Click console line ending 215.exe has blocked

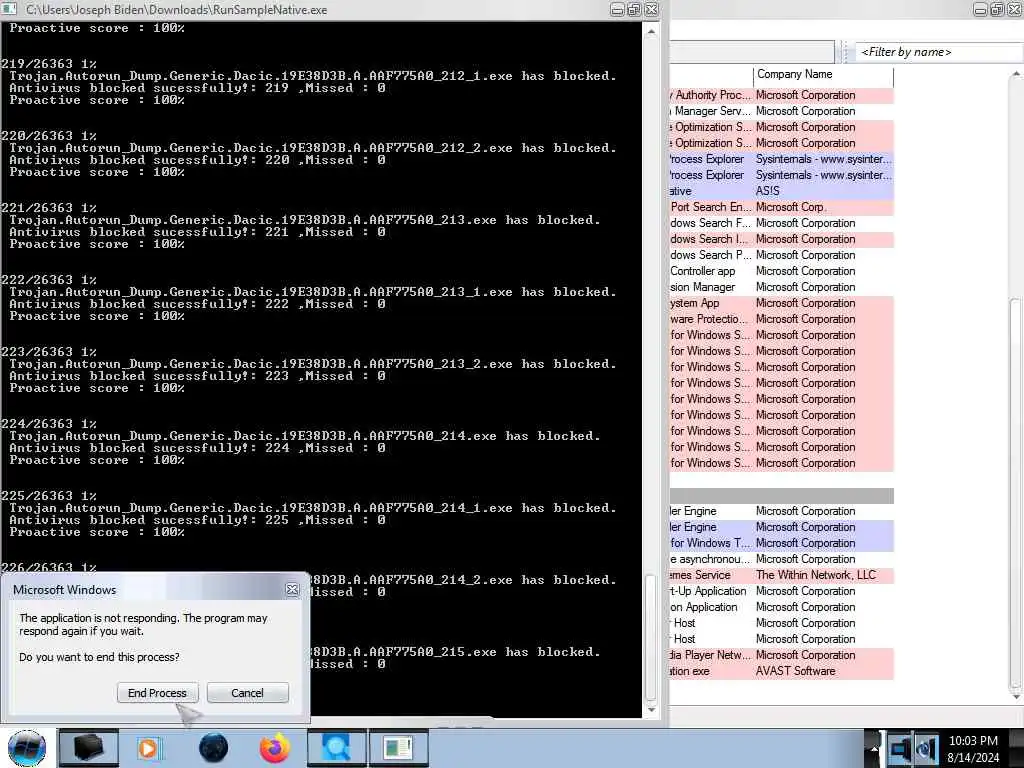click(x=455, y=652)
